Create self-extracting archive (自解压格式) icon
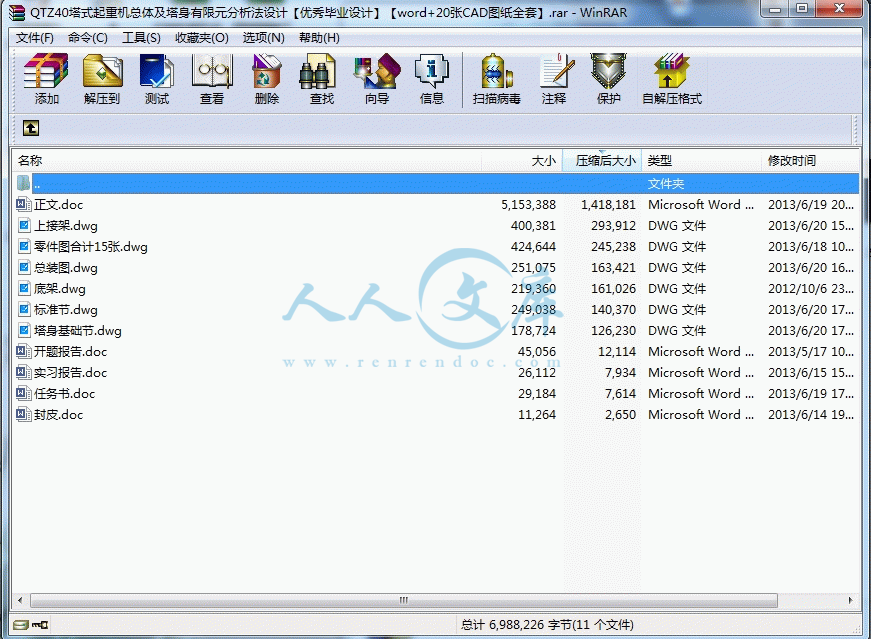 point(672,71)
